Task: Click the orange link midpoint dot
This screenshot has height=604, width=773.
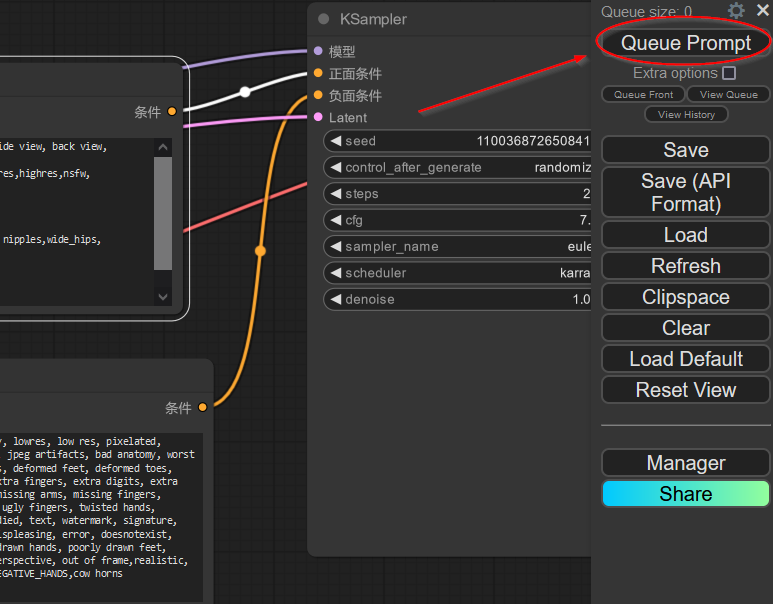Action: 260,251
